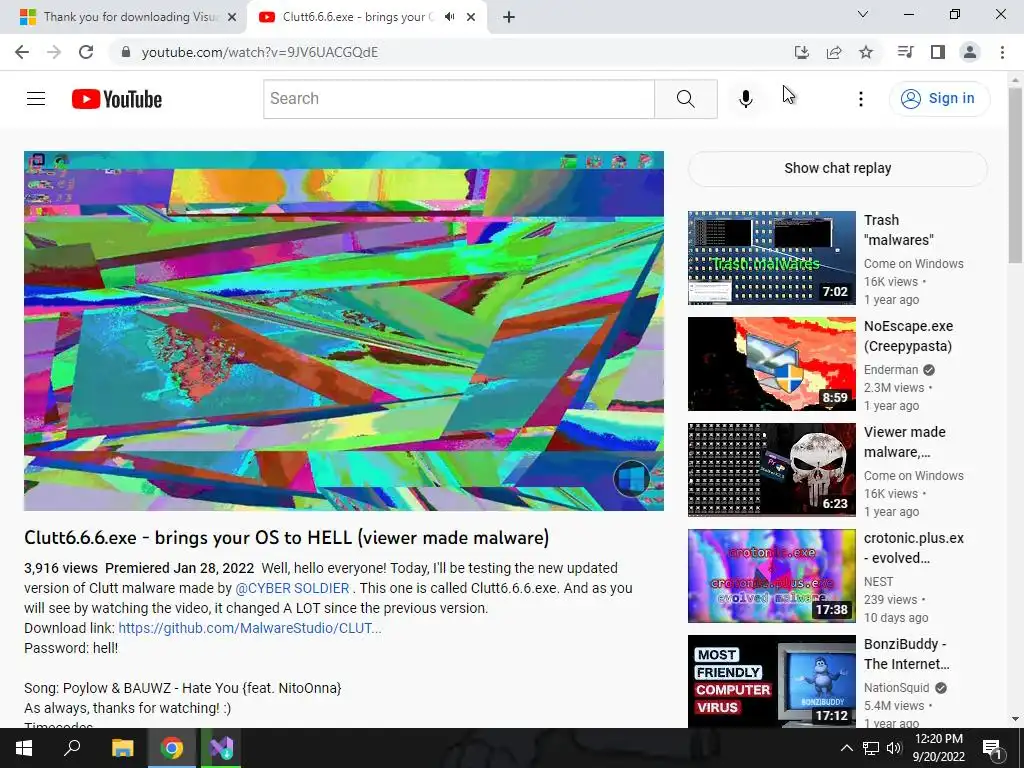Image resolution: width=1024 pixels, height=768 pixels.
Task: Click the page vertical scrollbar thumb
Action: pos(1015,175)
